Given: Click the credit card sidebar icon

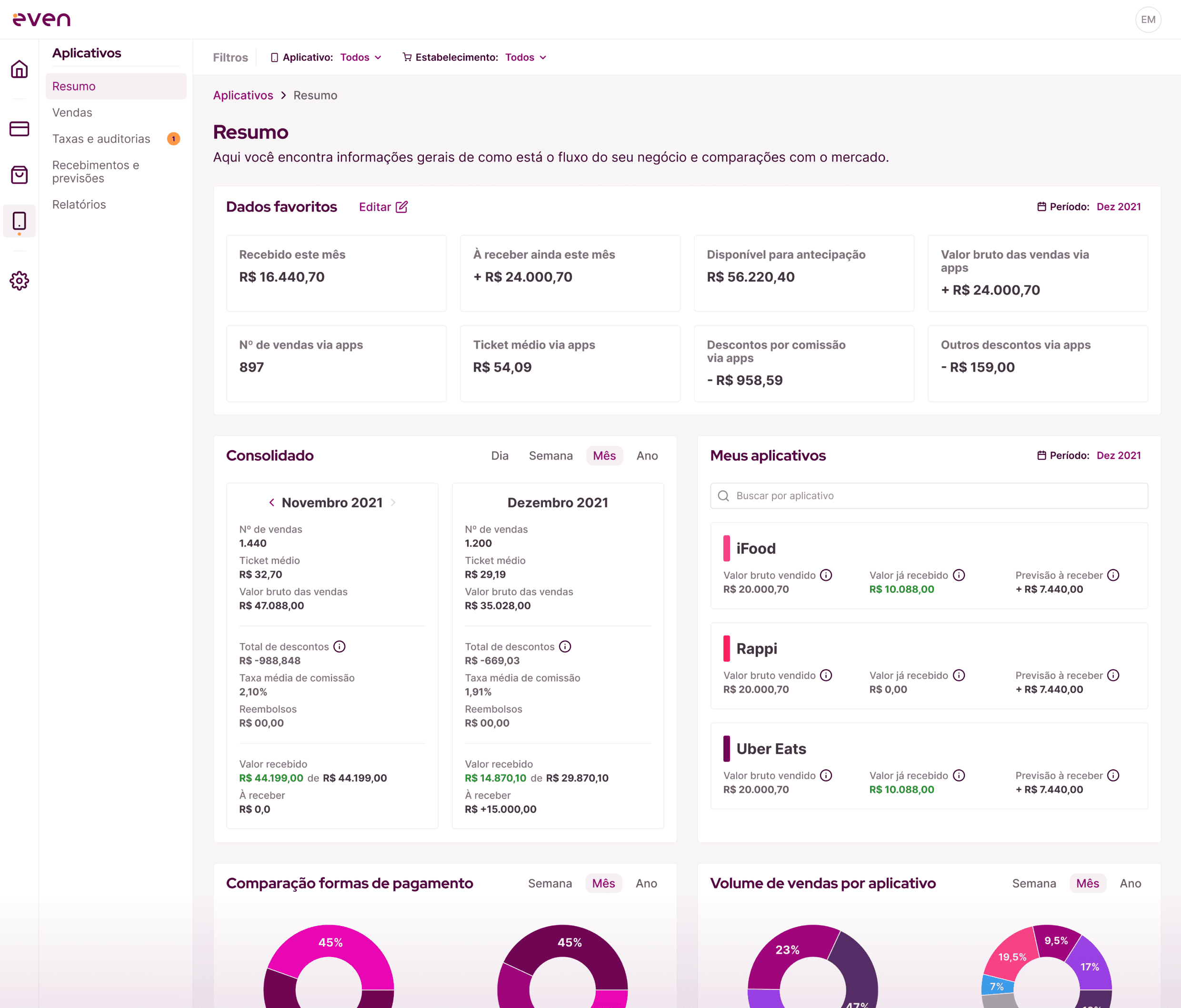Looking at the screenshot, I should pos(20,129).
